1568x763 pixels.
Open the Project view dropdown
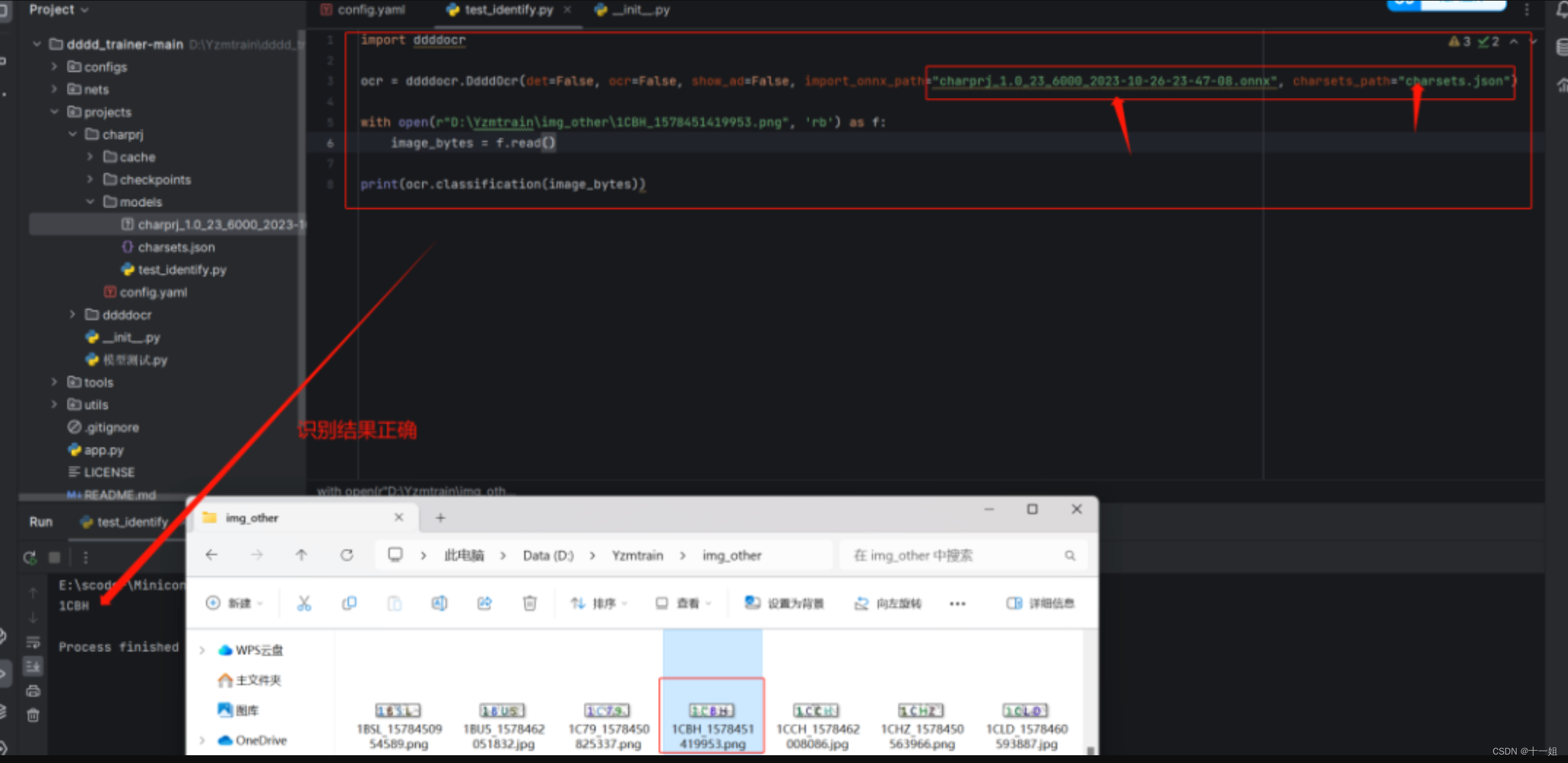[x=58, y=10]
